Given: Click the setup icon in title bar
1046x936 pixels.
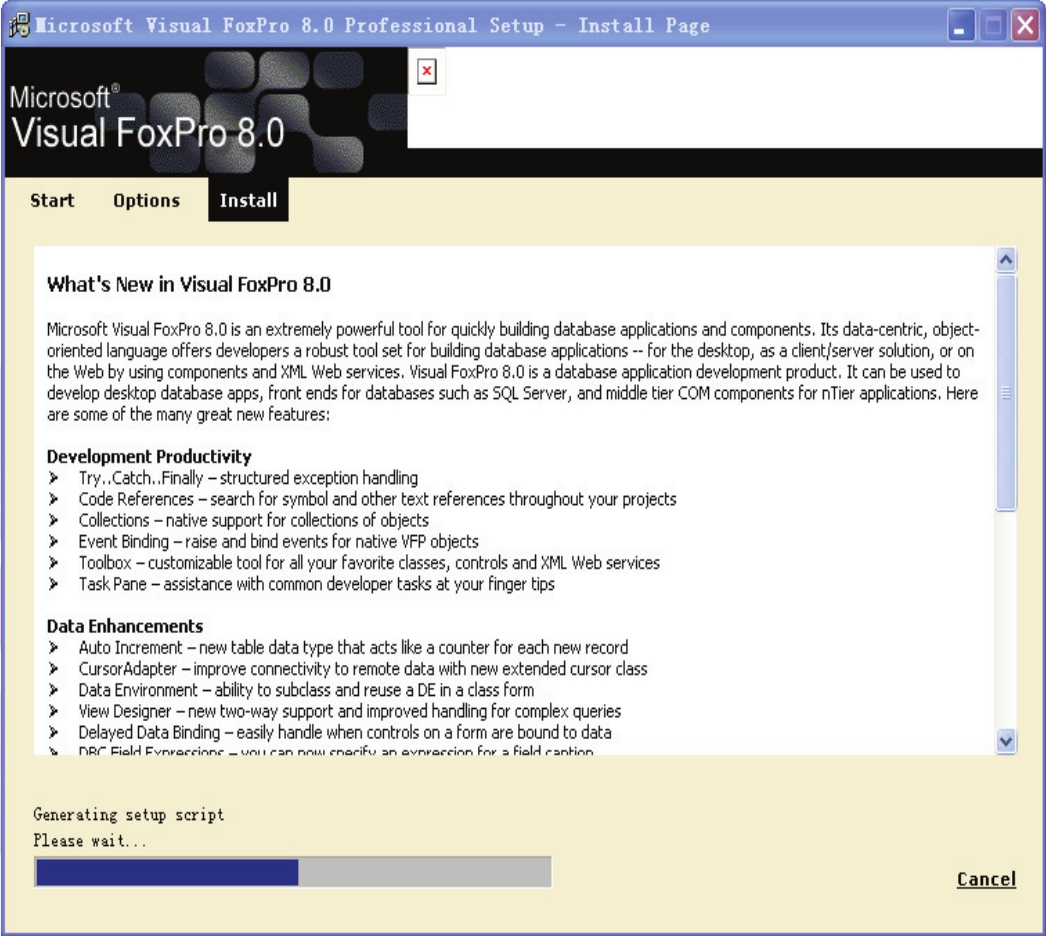Looking at the screenshot, I should [x=19, y=25].
